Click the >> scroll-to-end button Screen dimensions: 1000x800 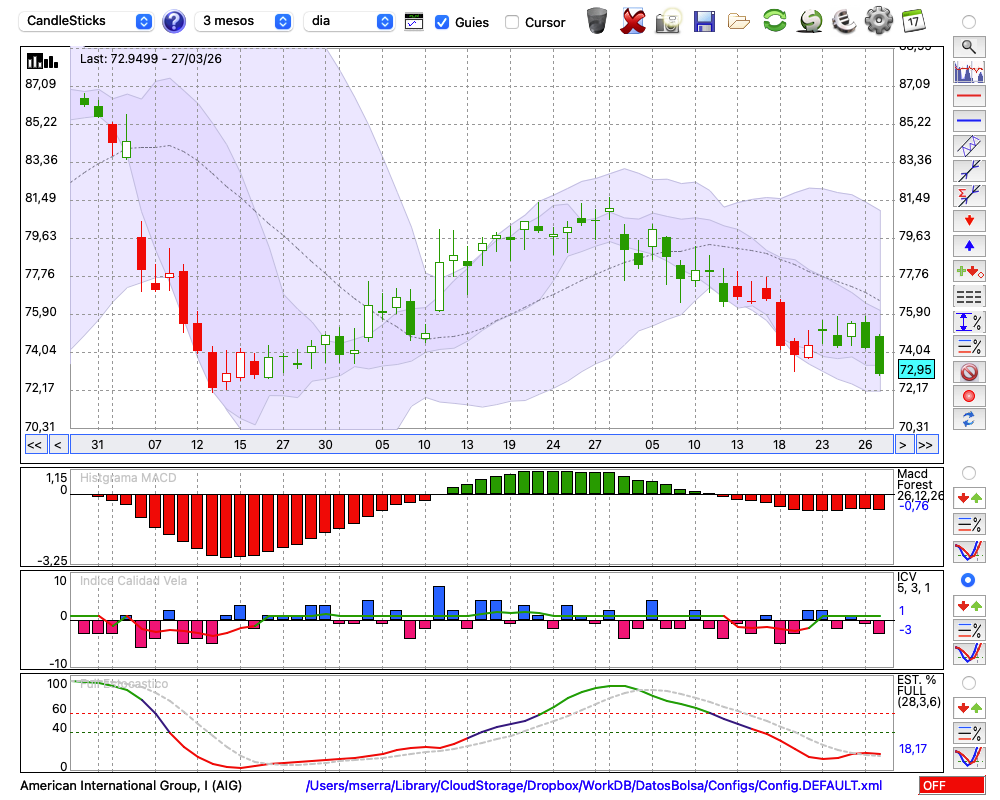tap(926, 445)
